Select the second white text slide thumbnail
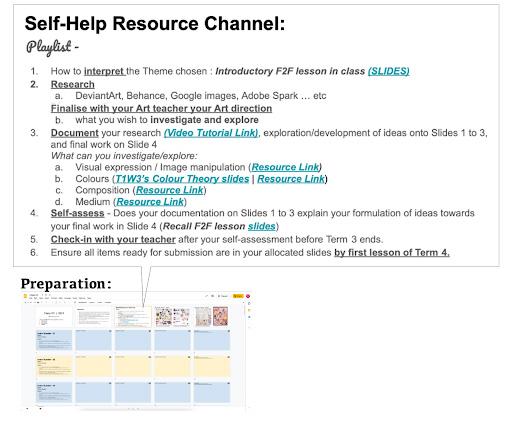The image size is (512, 422). (x=93, y=317)
